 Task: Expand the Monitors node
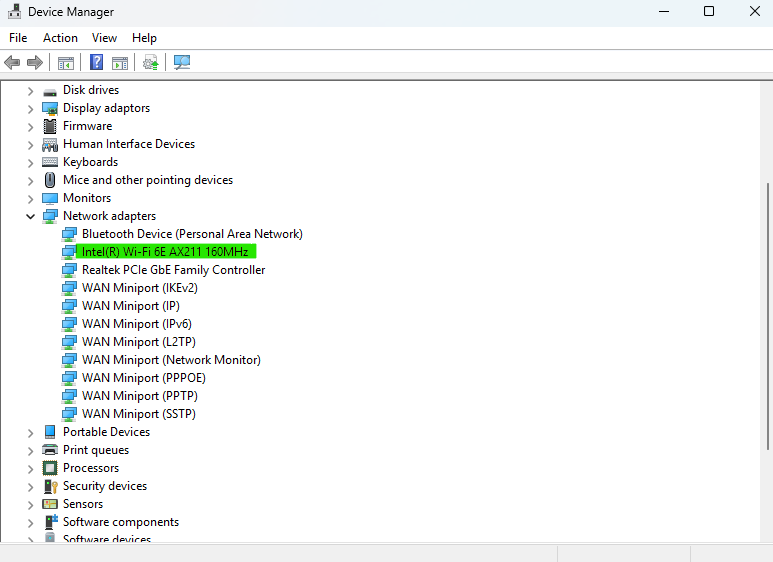click(x=31, y=199)
